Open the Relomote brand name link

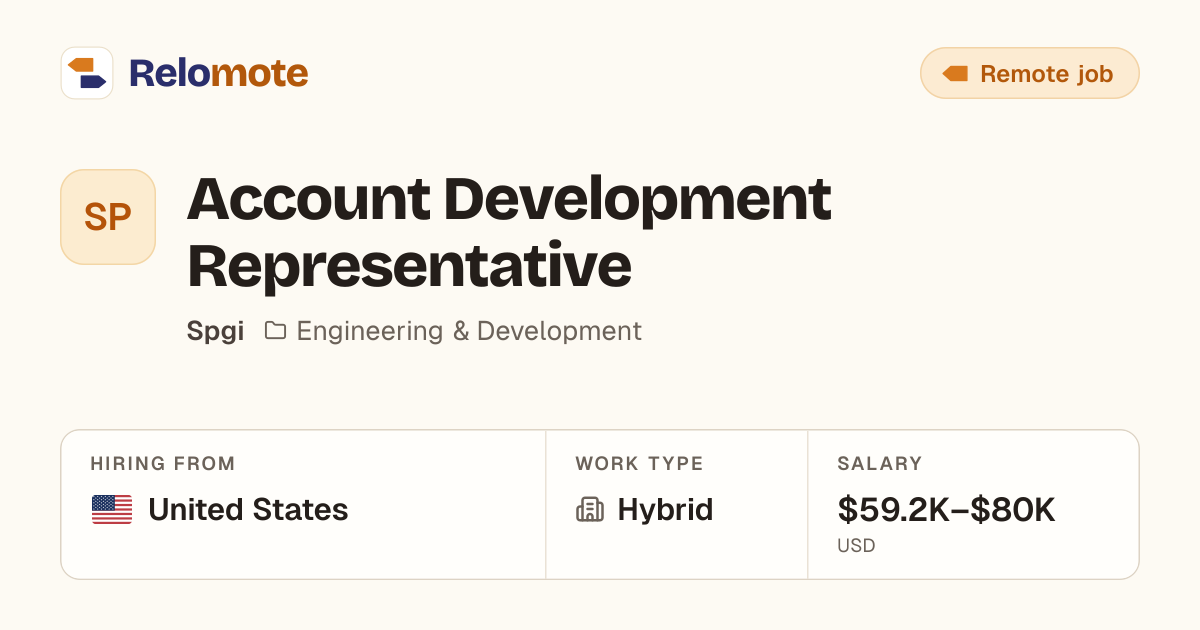pyautogui.click(x=218, y=73)
